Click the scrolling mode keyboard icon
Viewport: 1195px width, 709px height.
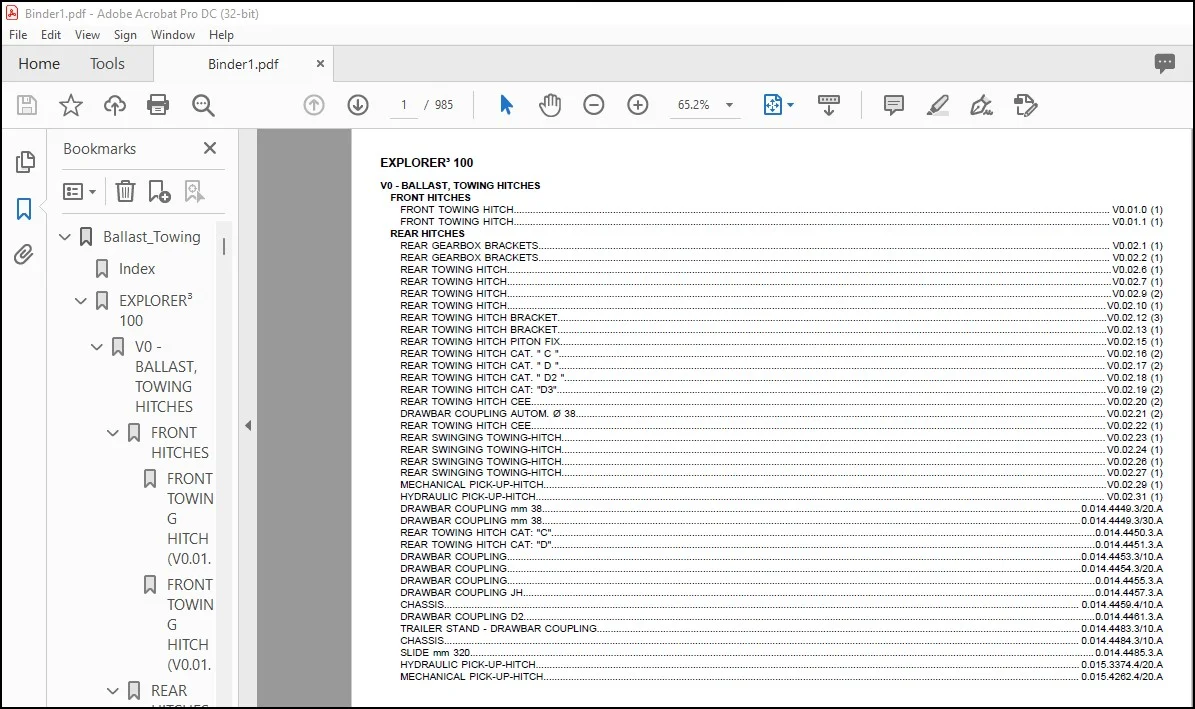pos(828,105)
